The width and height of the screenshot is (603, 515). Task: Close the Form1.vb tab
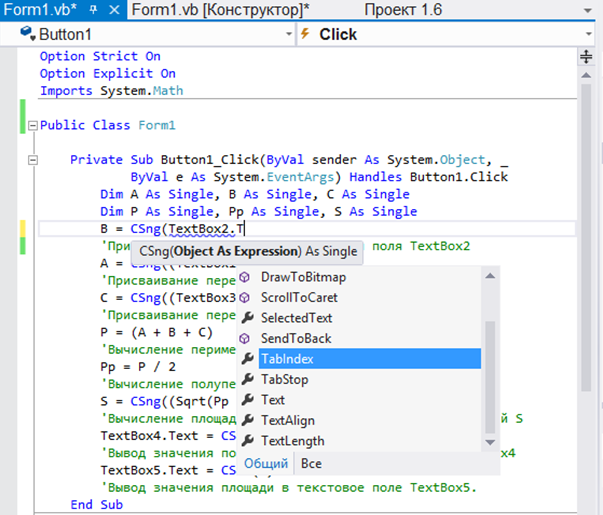(114, 10)
